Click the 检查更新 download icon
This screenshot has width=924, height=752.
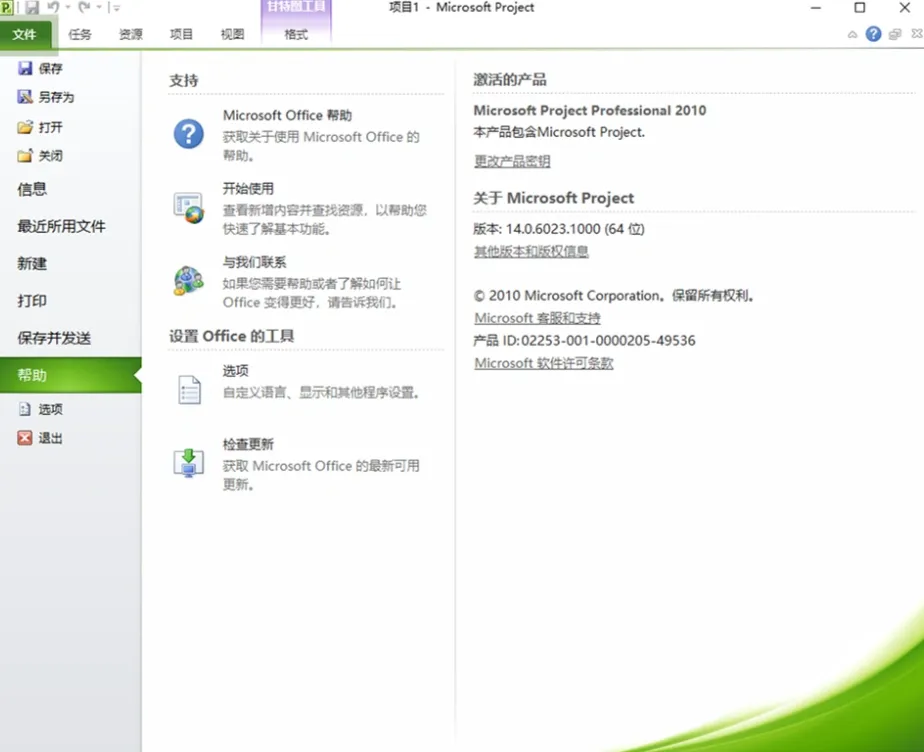pos(189,463)
